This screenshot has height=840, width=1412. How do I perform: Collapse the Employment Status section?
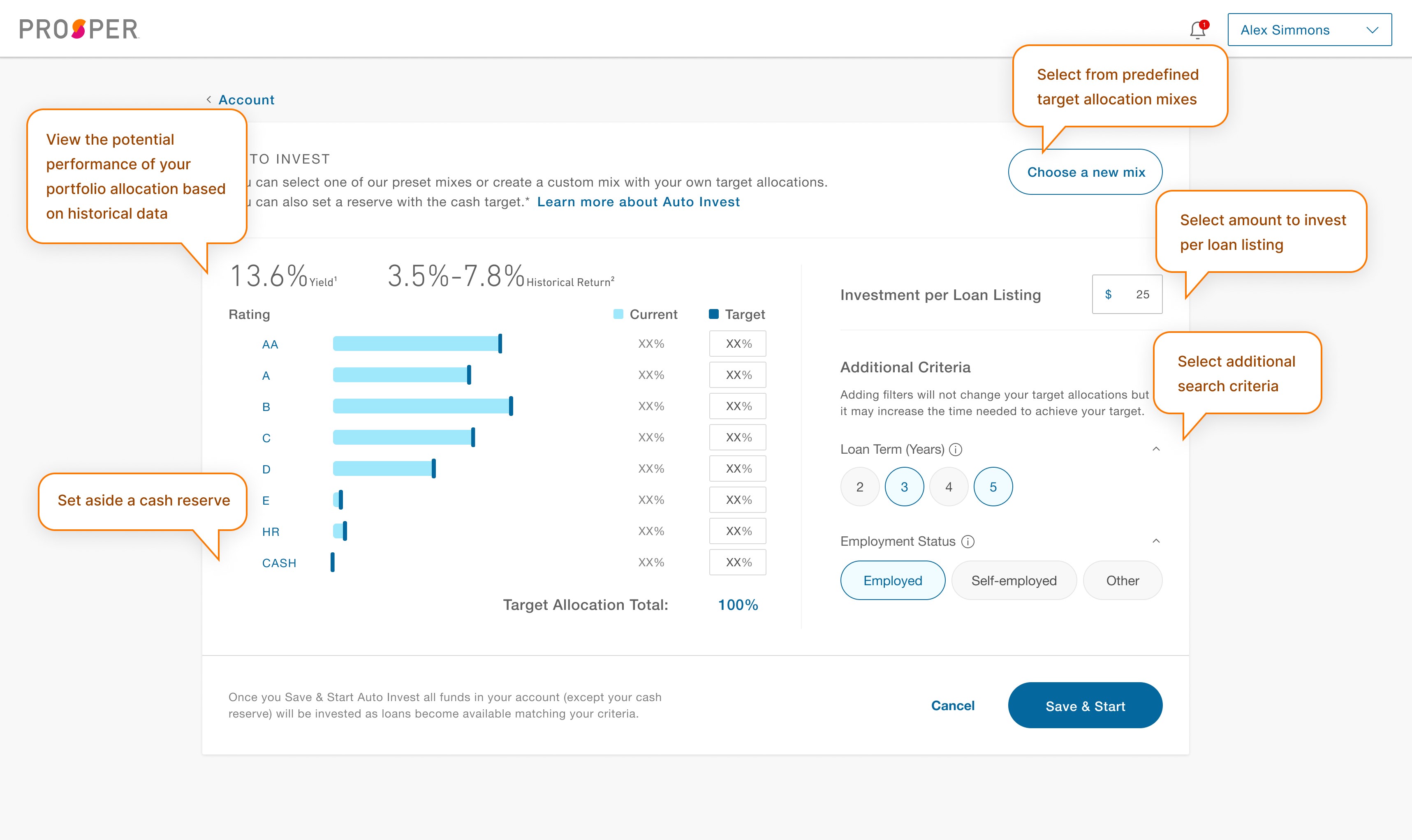pos(1156,542)
